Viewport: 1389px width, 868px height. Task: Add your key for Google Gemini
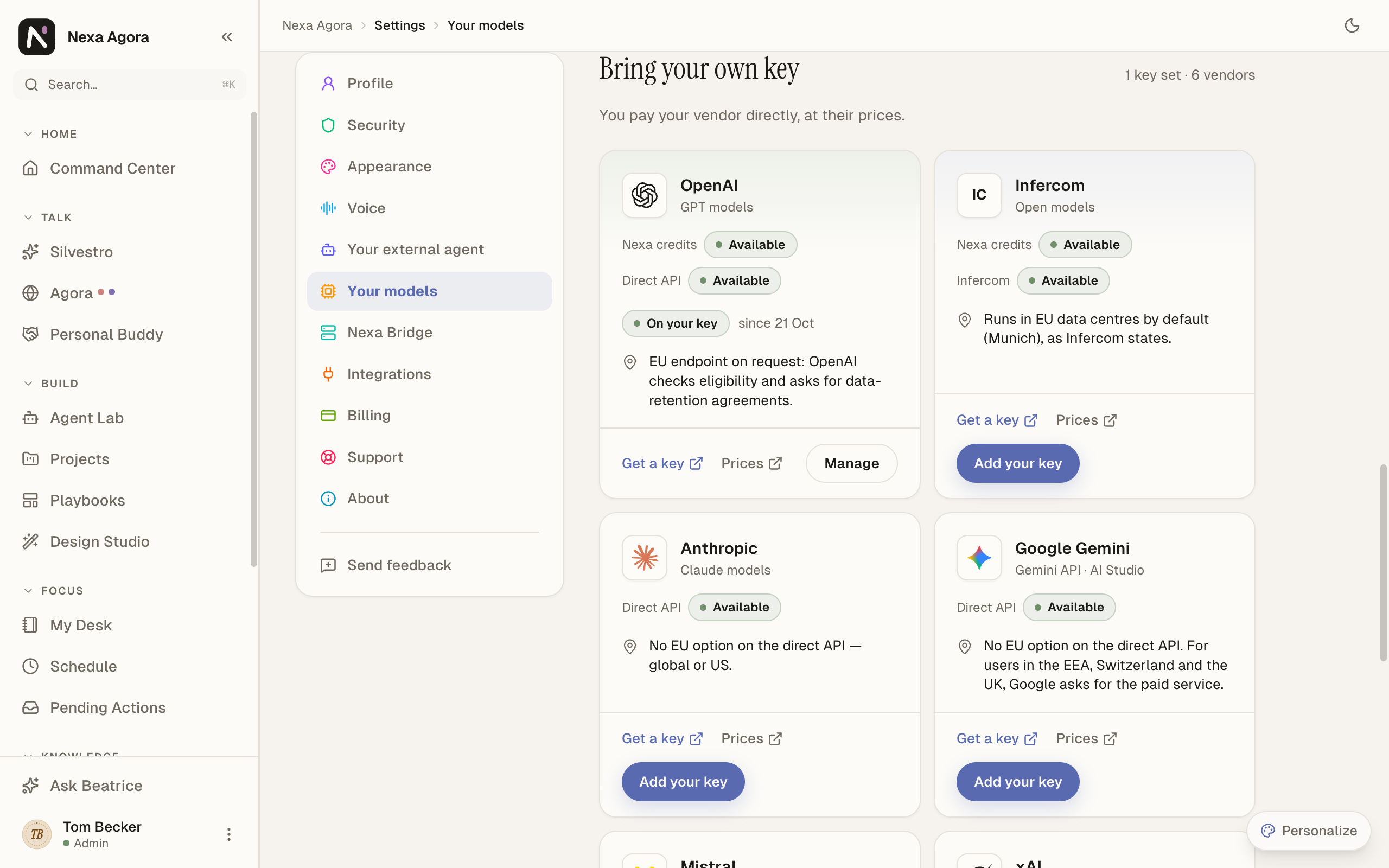(x=1018, y=781)
